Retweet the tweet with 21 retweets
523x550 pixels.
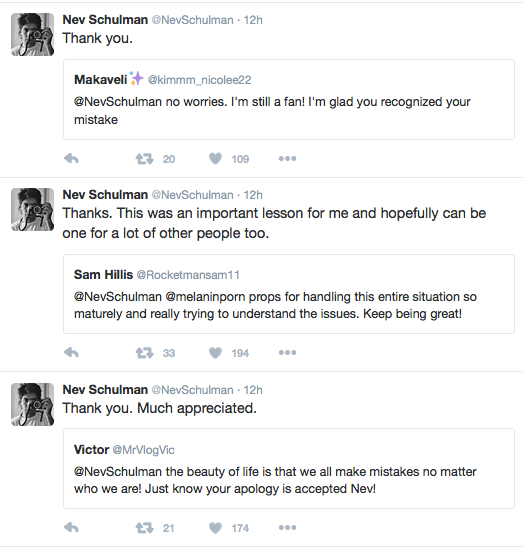[145, 528]
